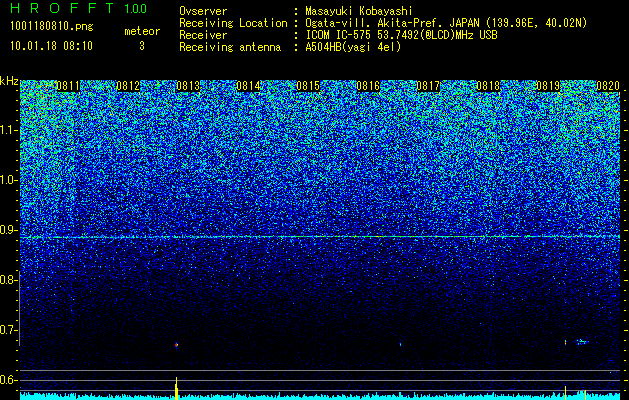Click the meteor count value 3

point(142,46)
